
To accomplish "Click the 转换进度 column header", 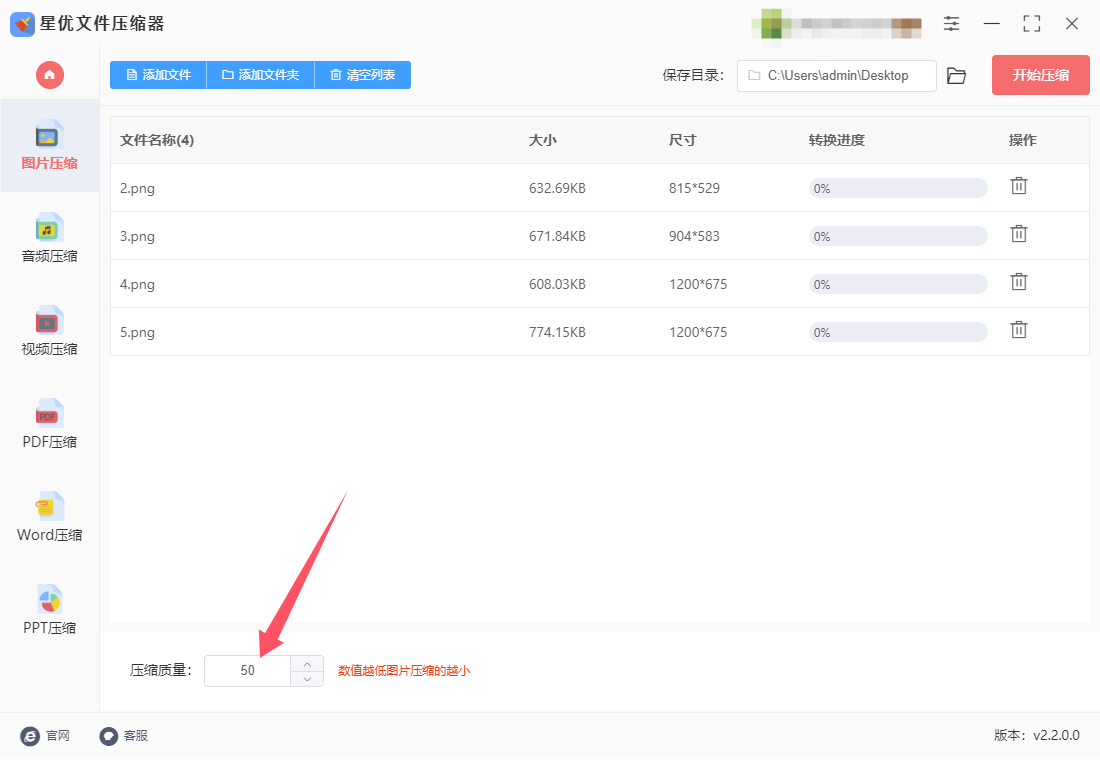I will click(x=836, y=140).
